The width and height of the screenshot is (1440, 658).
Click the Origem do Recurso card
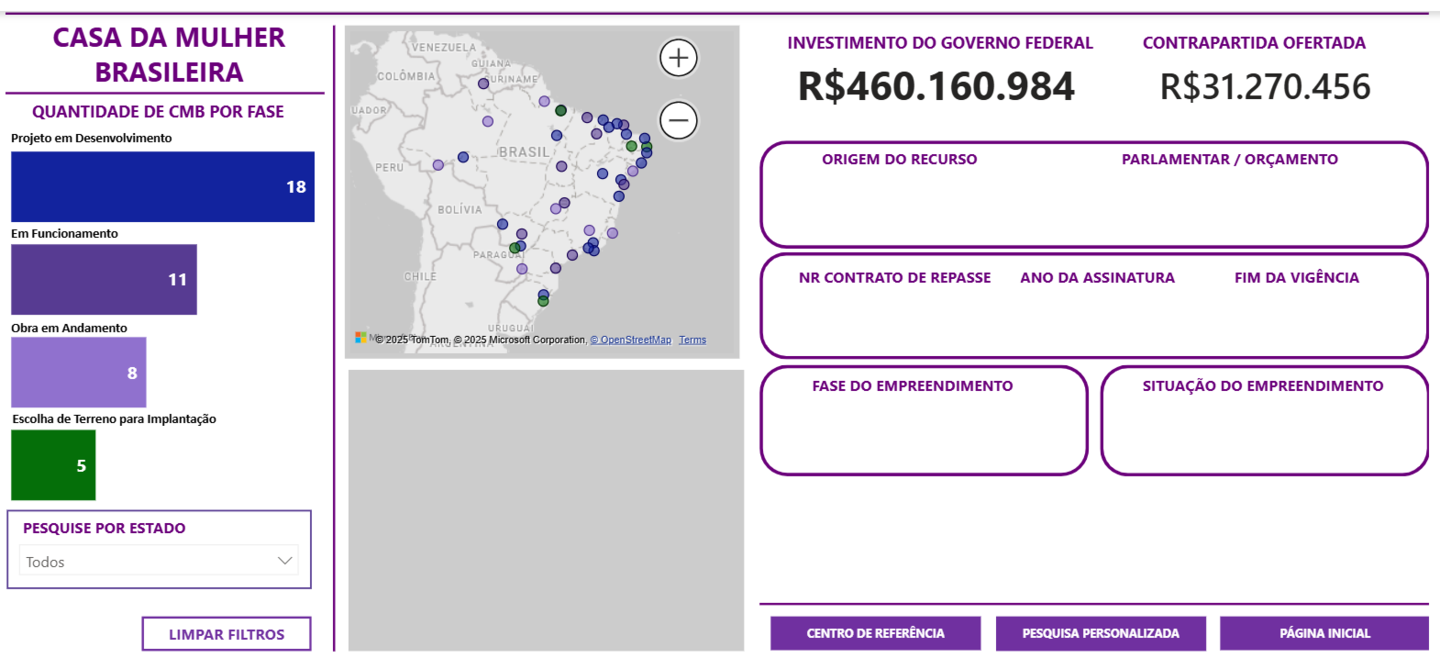coord(900,195)
